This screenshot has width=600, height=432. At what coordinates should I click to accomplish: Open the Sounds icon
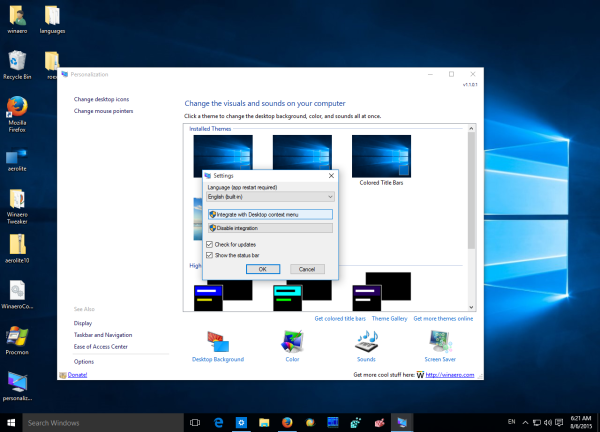point(366,341)
